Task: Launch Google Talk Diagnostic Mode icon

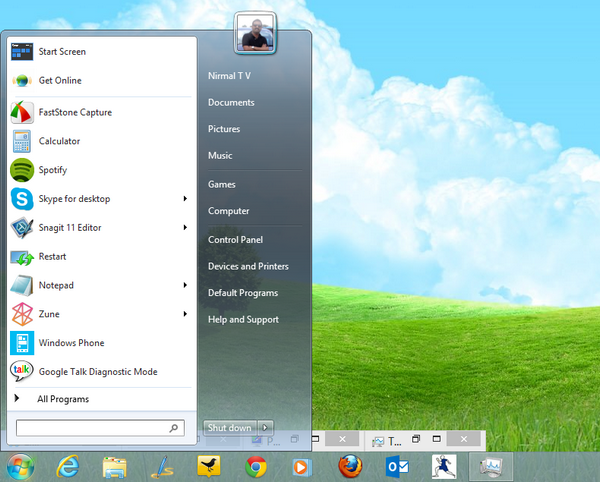Action: [22, 371]
